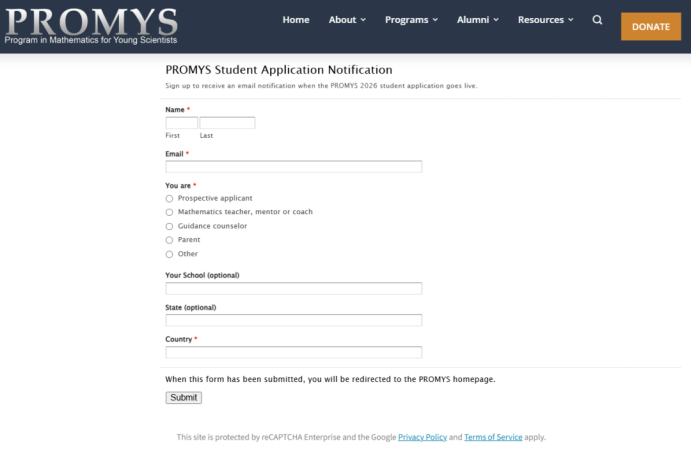Viewport: 692px width, 453px height.
Task: Focus the Country input field
Action: pos(293,352)
